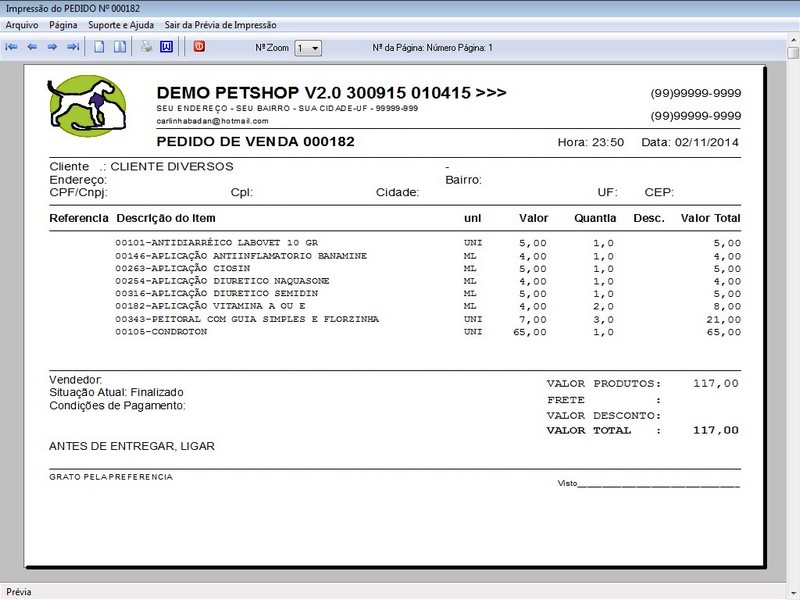Click total value 21,00 in PEITORAL row
Screen dimensions: 800x600
pos(723,320)
